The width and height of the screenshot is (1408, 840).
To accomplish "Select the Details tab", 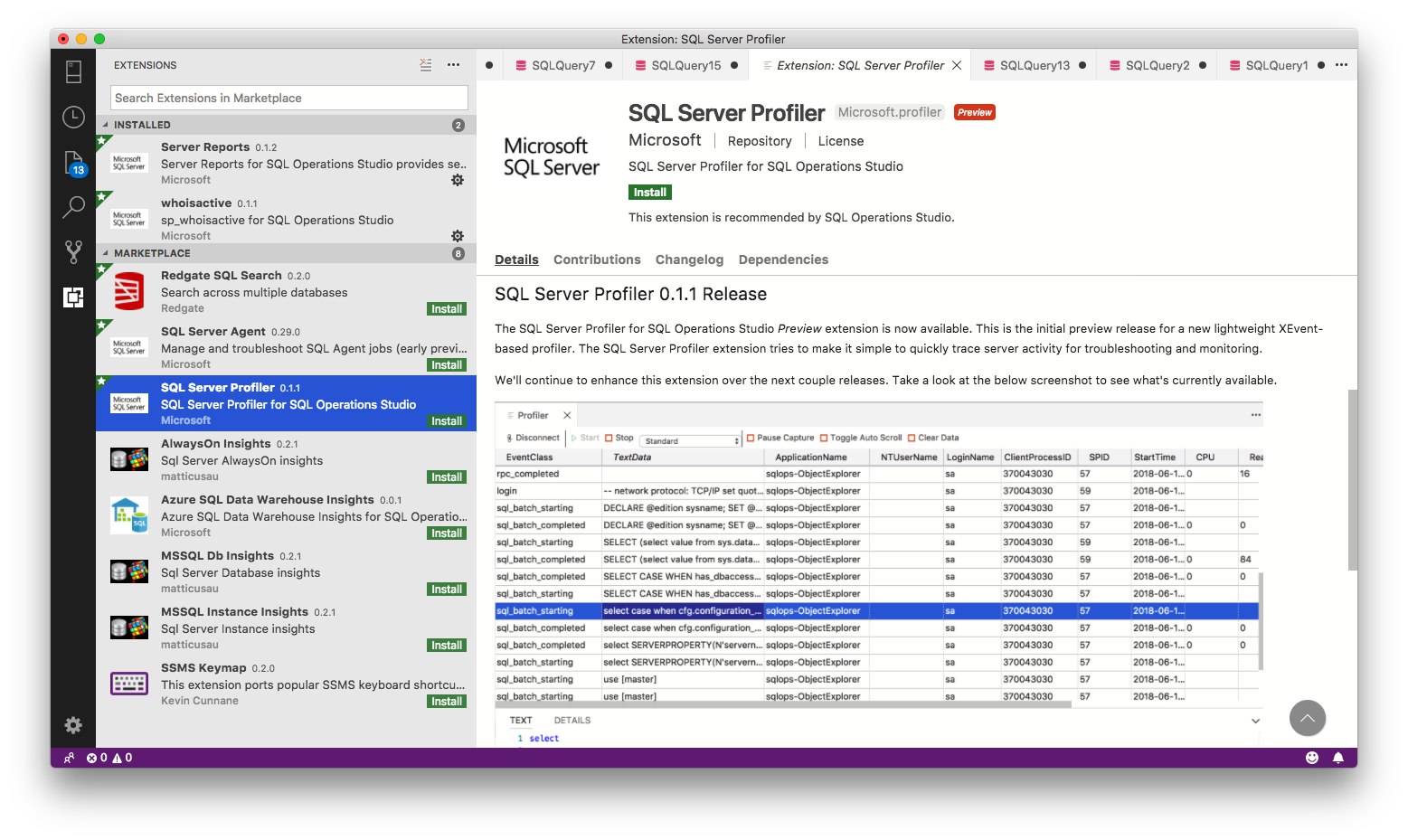I will (516, 260).
